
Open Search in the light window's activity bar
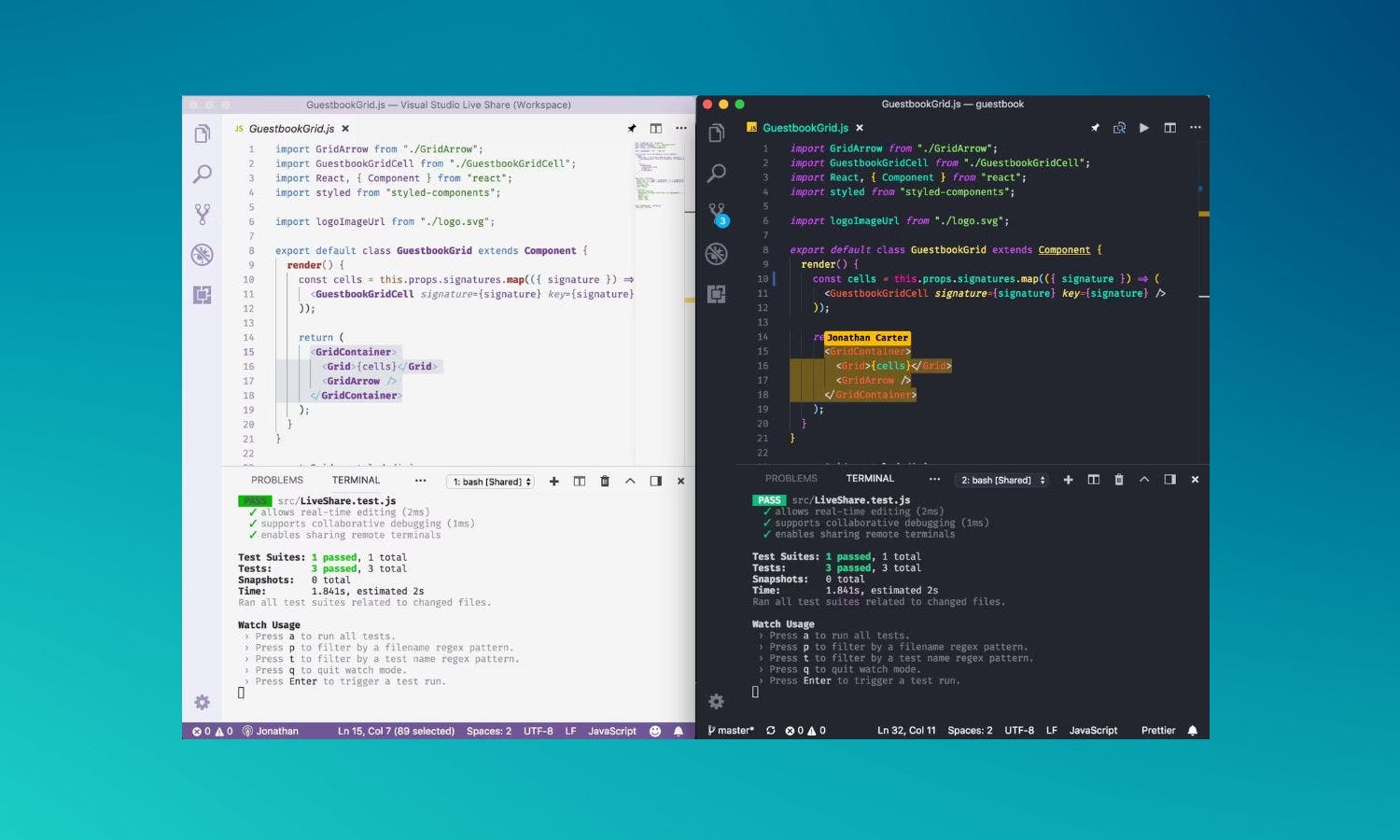[202, 175]
